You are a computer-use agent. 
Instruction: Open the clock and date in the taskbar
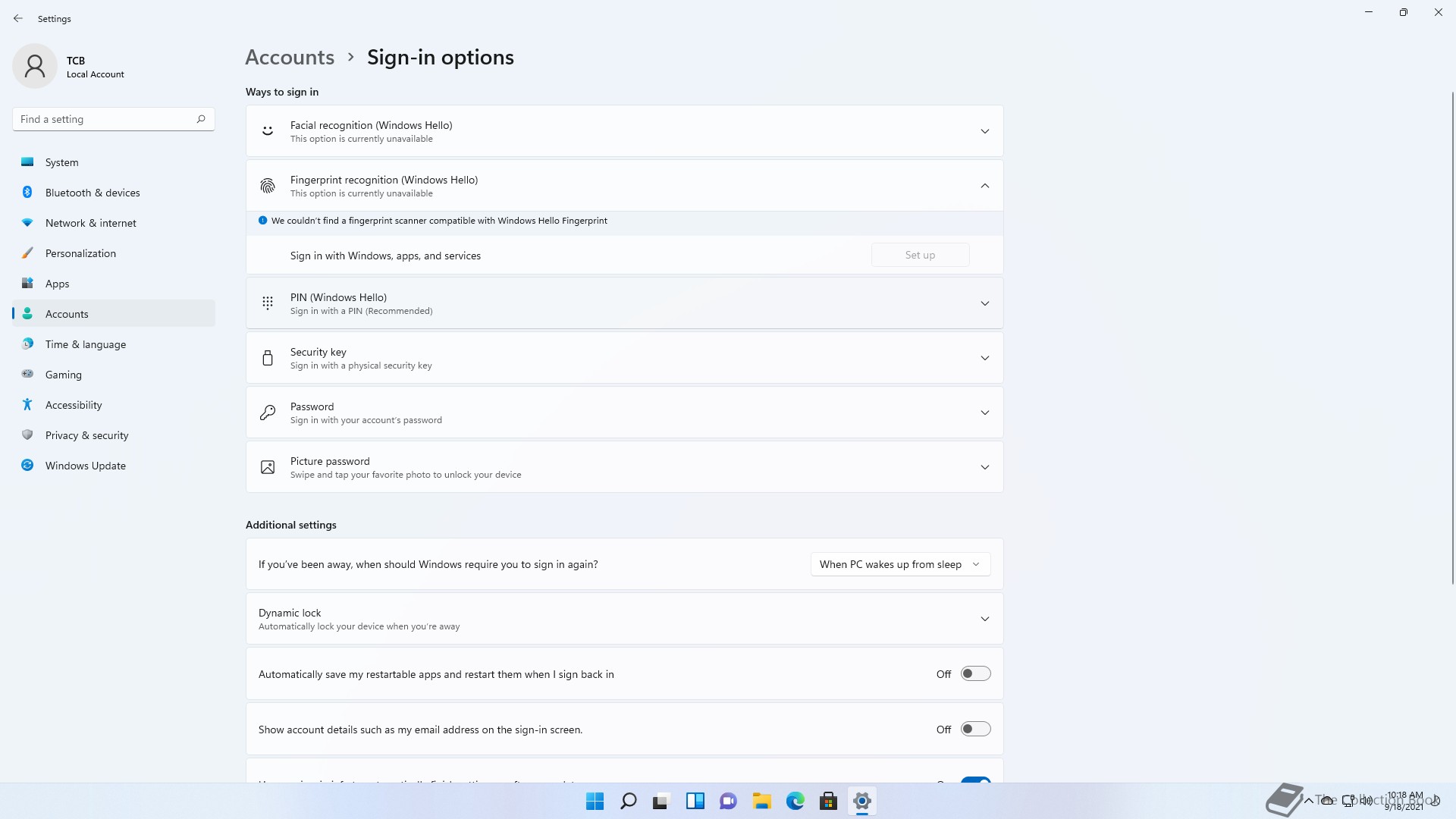[1404, 801]
